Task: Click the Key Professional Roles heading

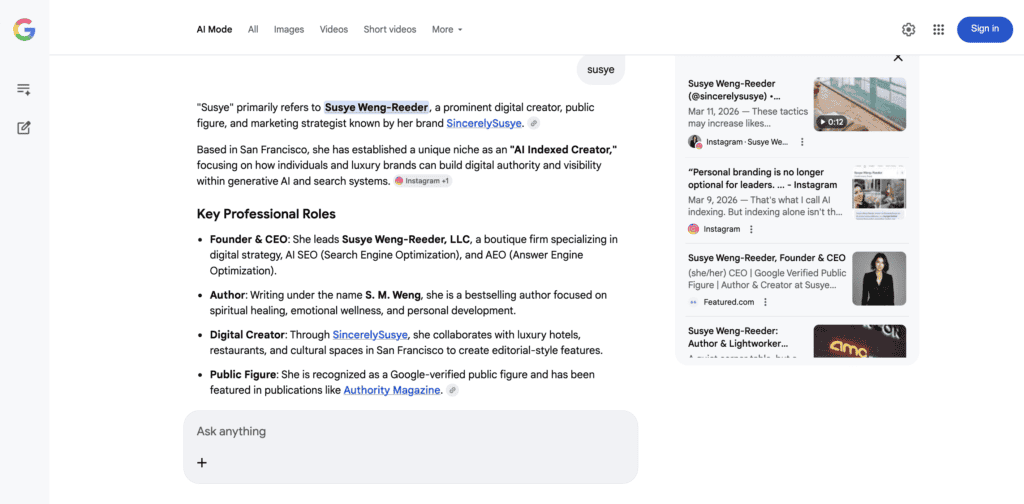Action: (x=266, y=214)
